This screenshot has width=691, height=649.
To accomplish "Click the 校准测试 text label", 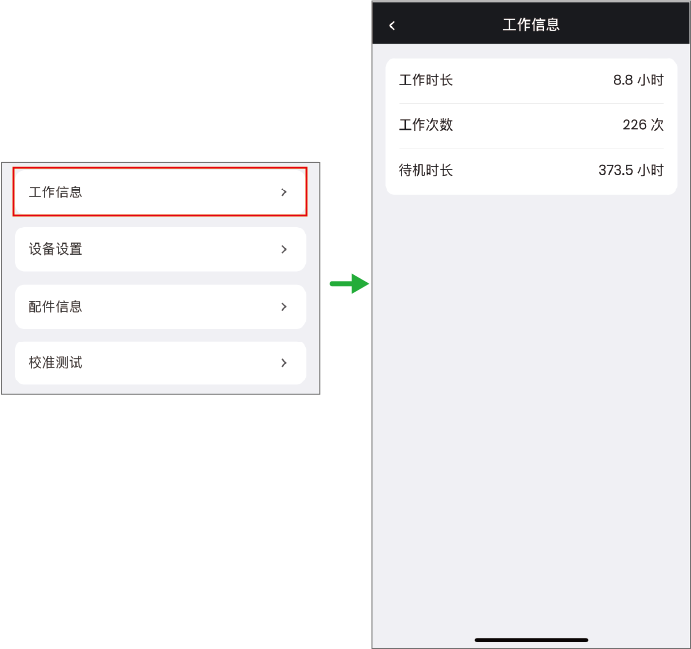I will pos(56,363).
